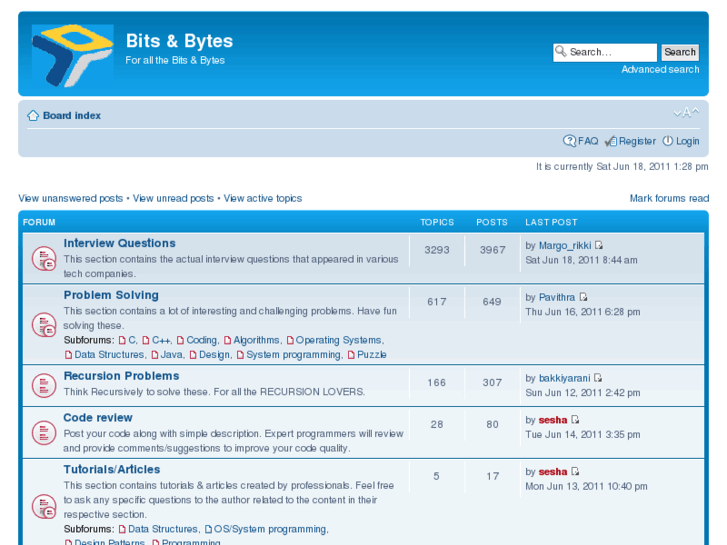Open the Problem Solving forum
The width and height of the screenshot is (727, 545).
click(111, 295)
